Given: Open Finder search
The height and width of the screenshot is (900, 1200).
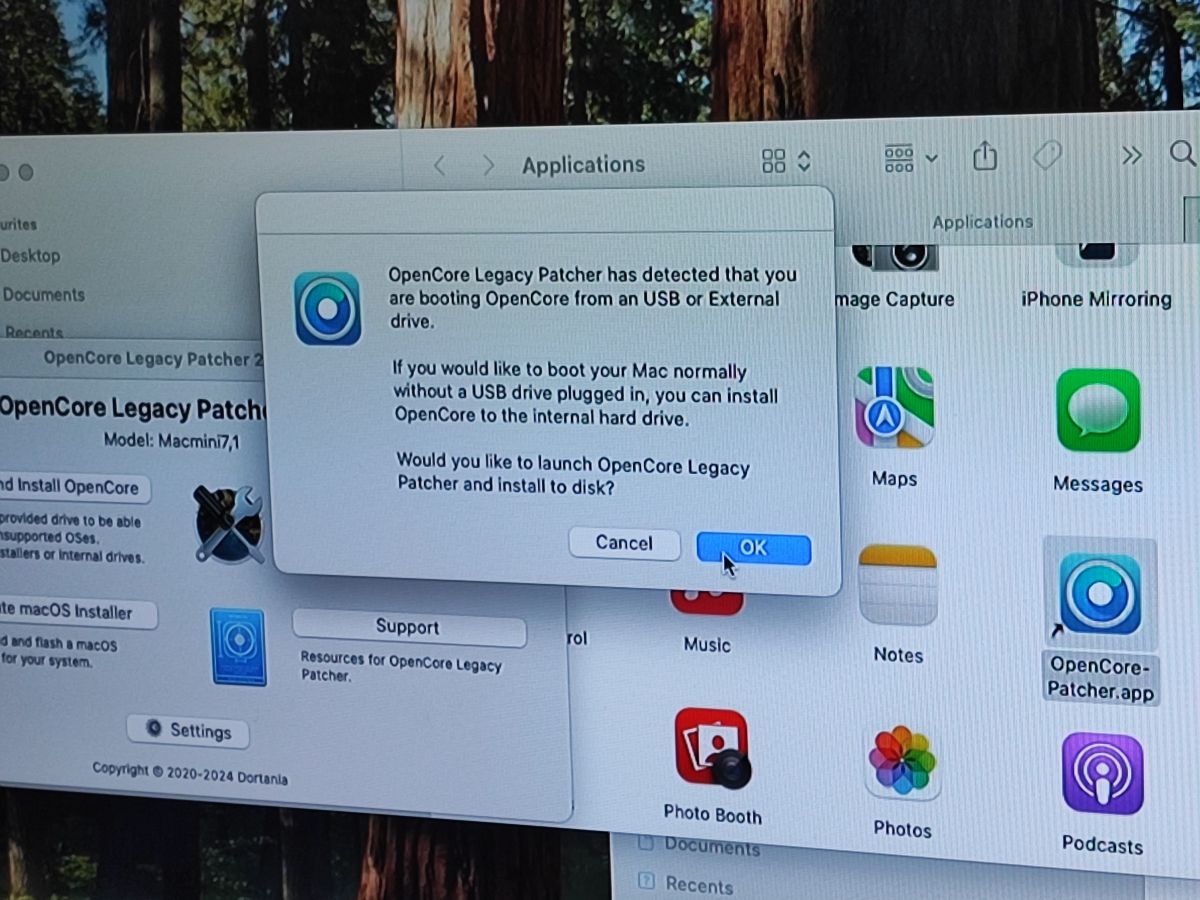Looking at the screenshot, I should (1182, 153).
